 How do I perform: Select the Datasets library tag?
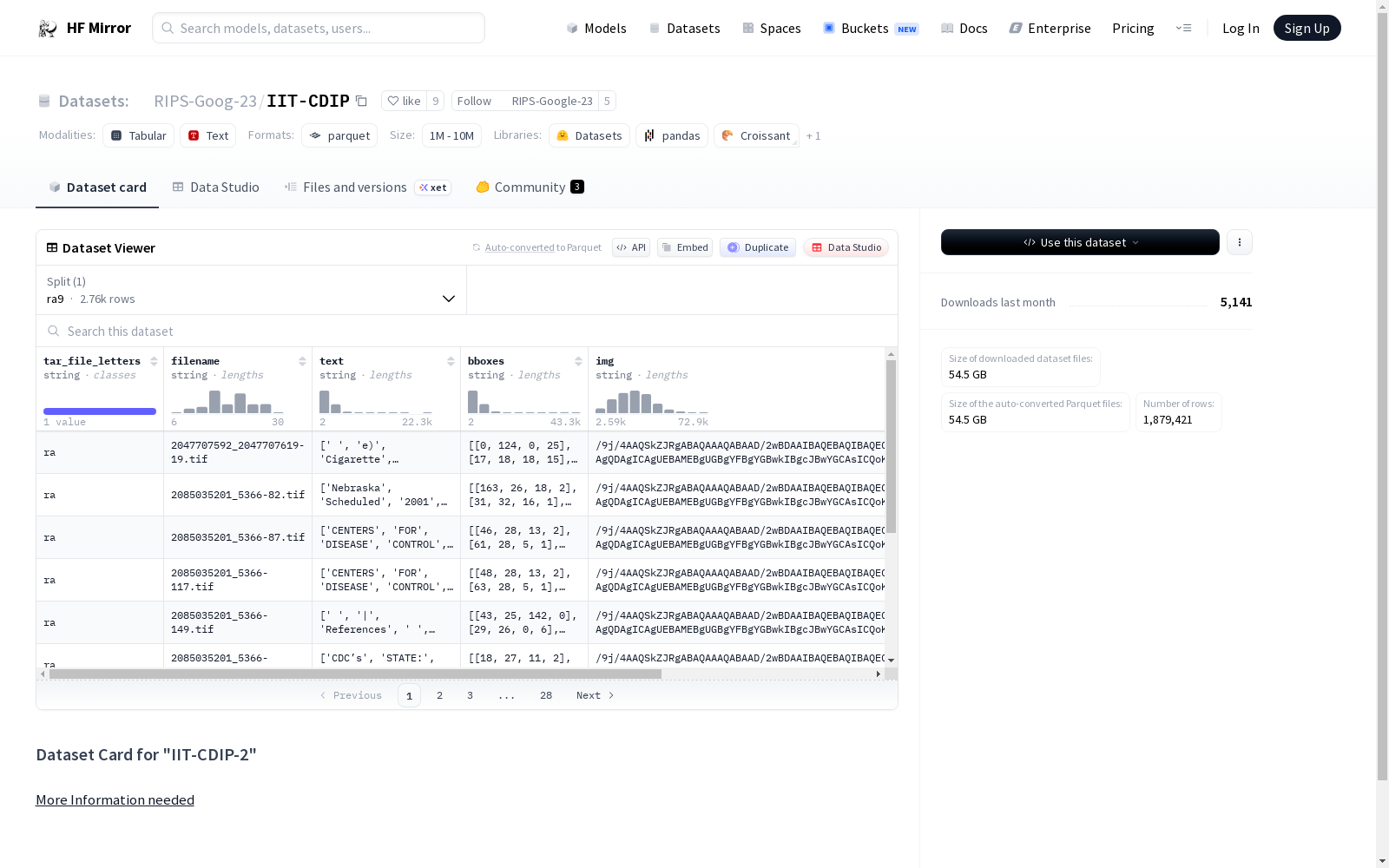click(589, 135)
